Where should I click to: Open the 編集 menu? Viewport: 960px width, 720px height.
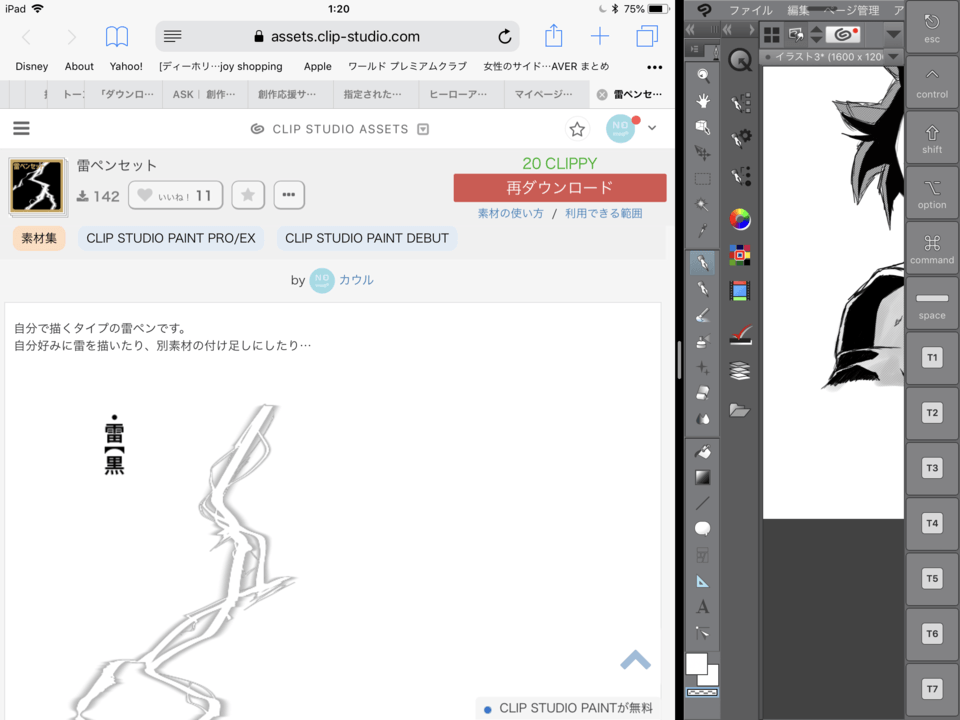coord(798,10)
